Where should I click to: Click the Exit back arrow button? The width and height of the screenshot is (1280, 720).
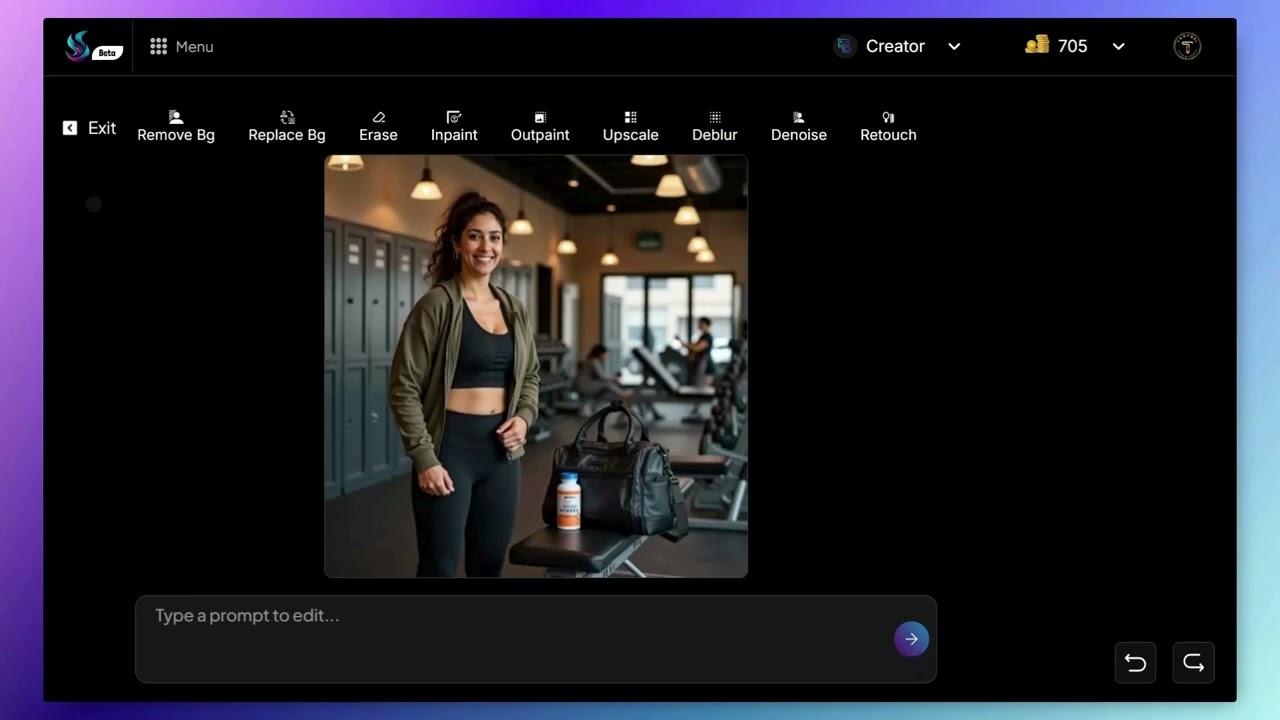click(70, 128)
